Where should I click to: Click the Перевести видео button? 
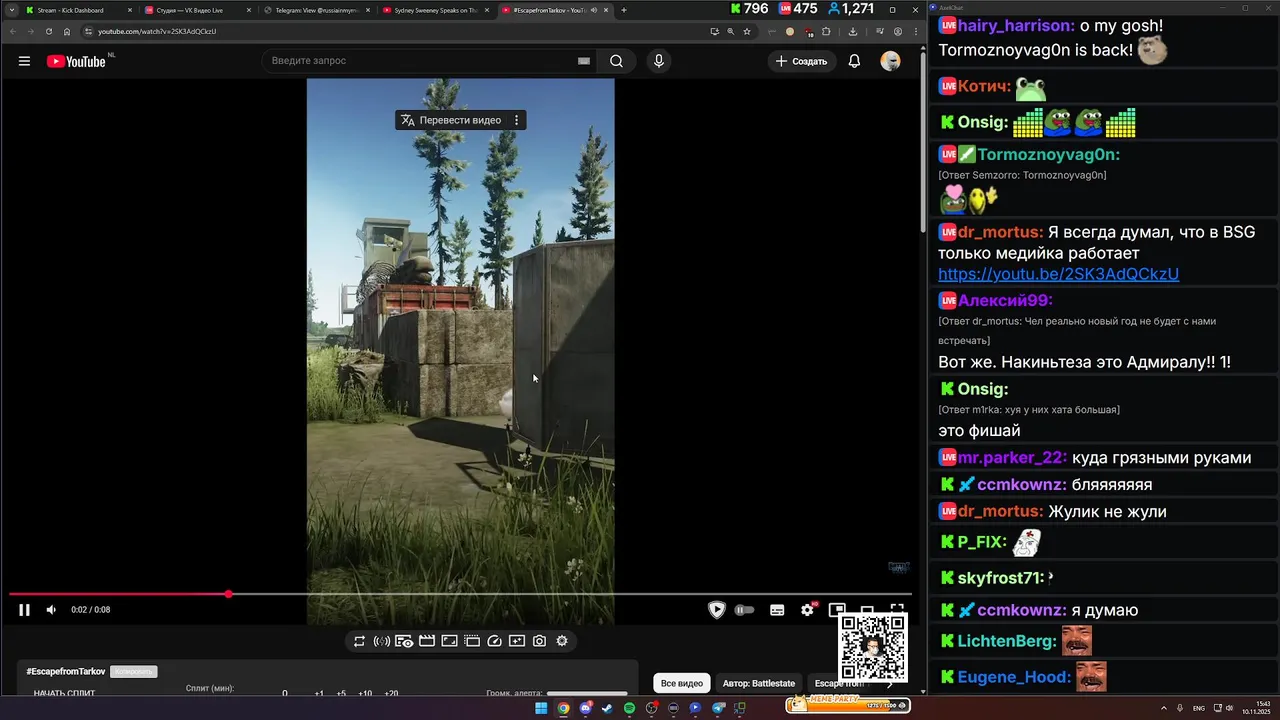pos(451,120)
